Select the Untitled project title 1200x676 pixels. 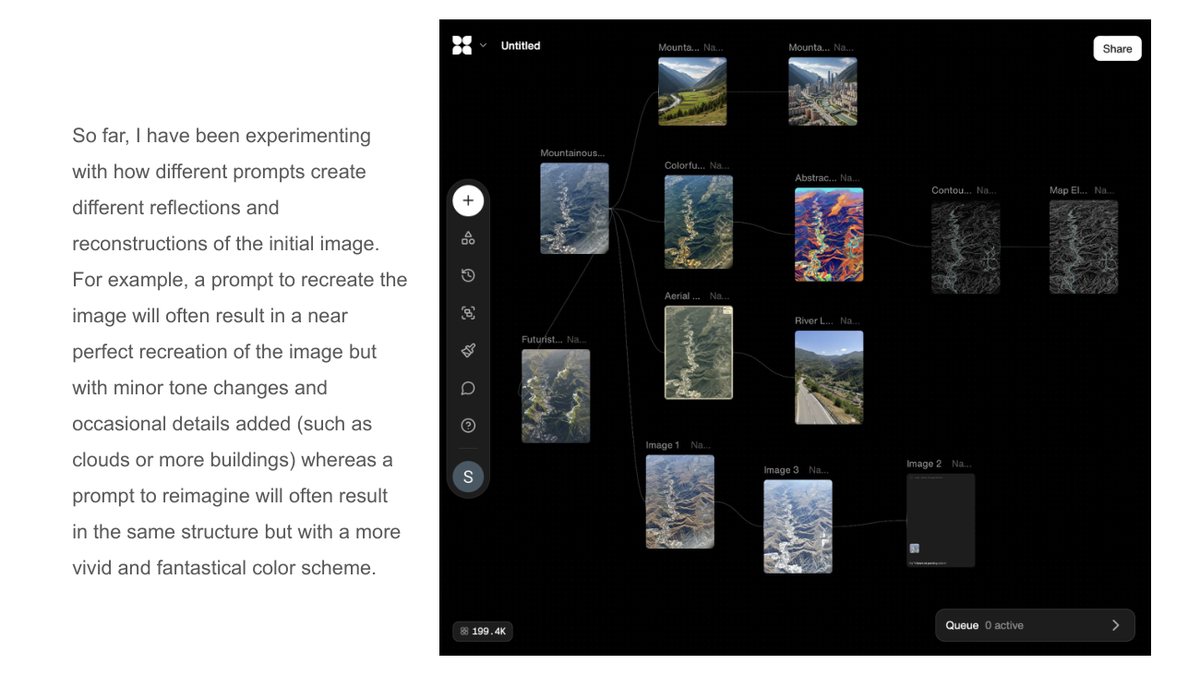click(x=520, y=46)
